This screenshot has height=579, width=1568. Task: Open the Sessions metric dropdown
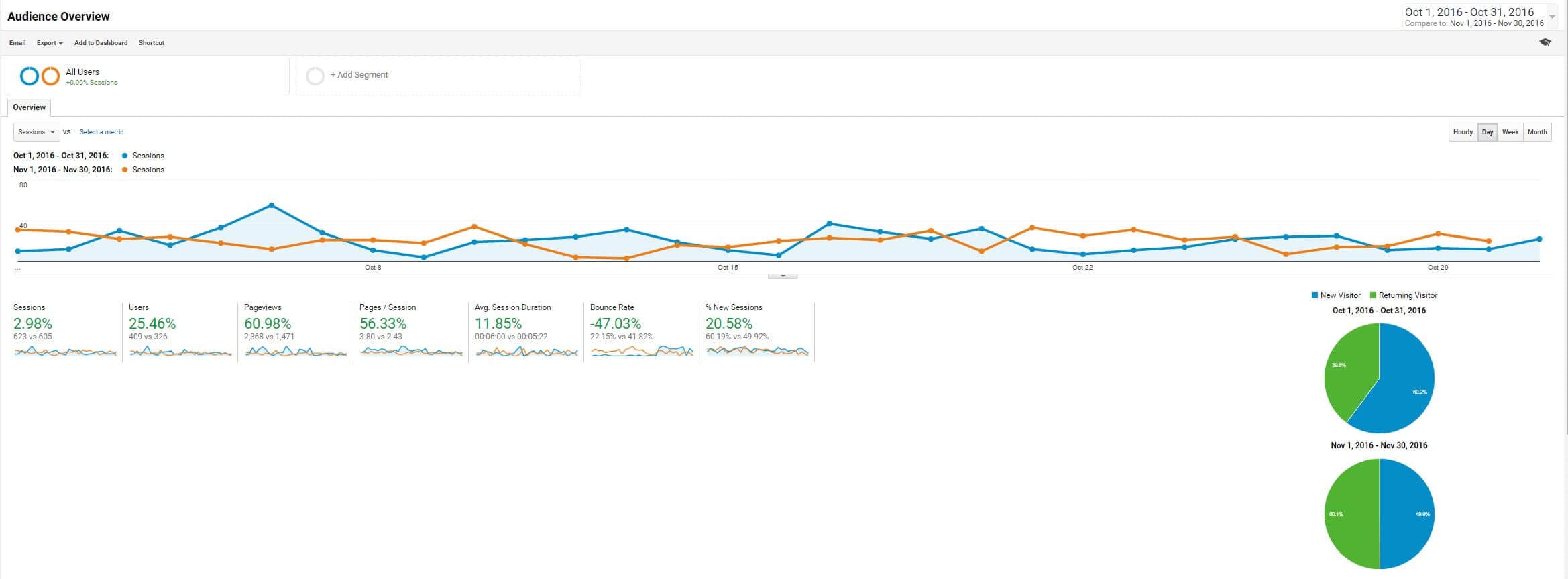(37, 132)
